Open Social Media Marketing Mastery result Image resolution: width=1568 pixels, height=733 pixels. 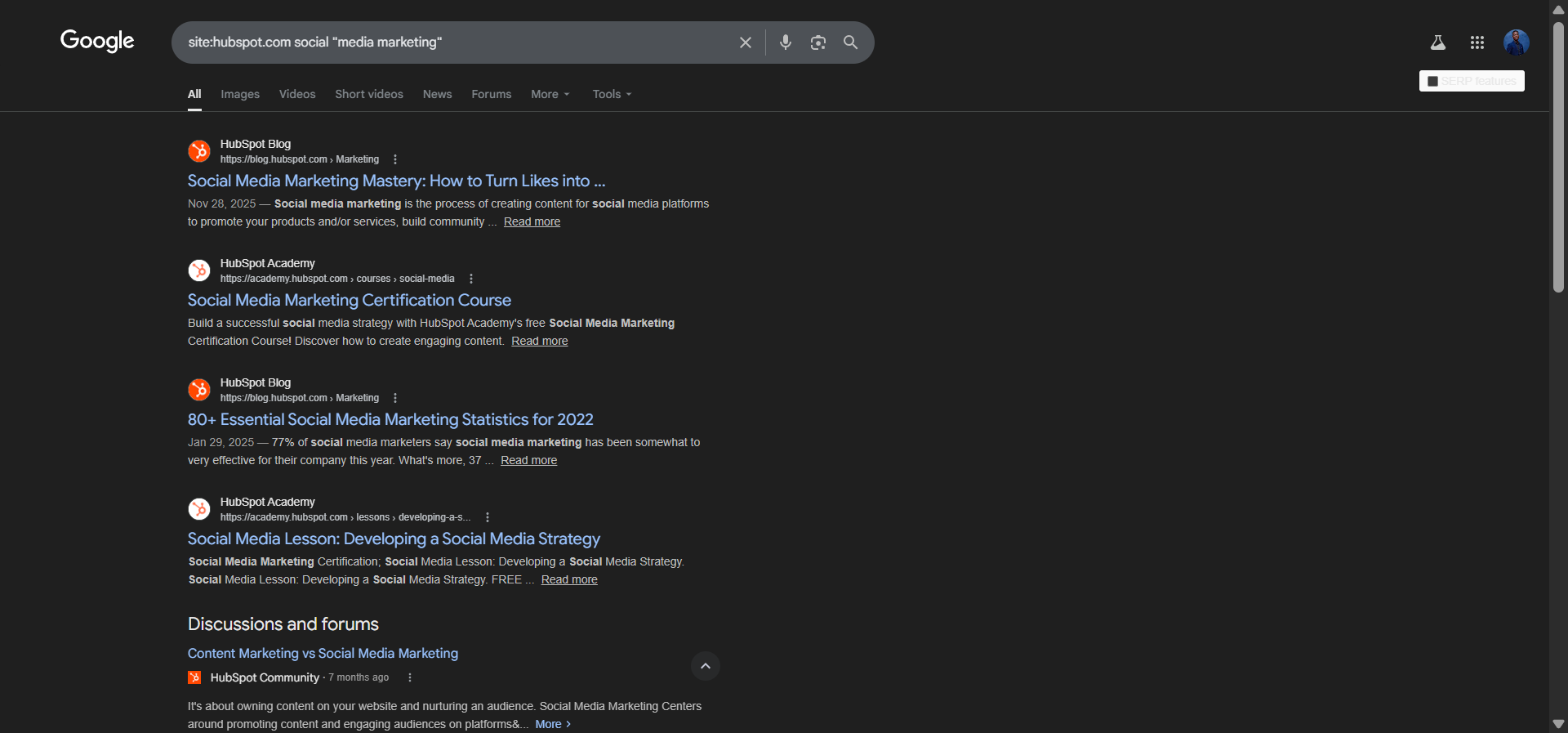click(397, 181)
